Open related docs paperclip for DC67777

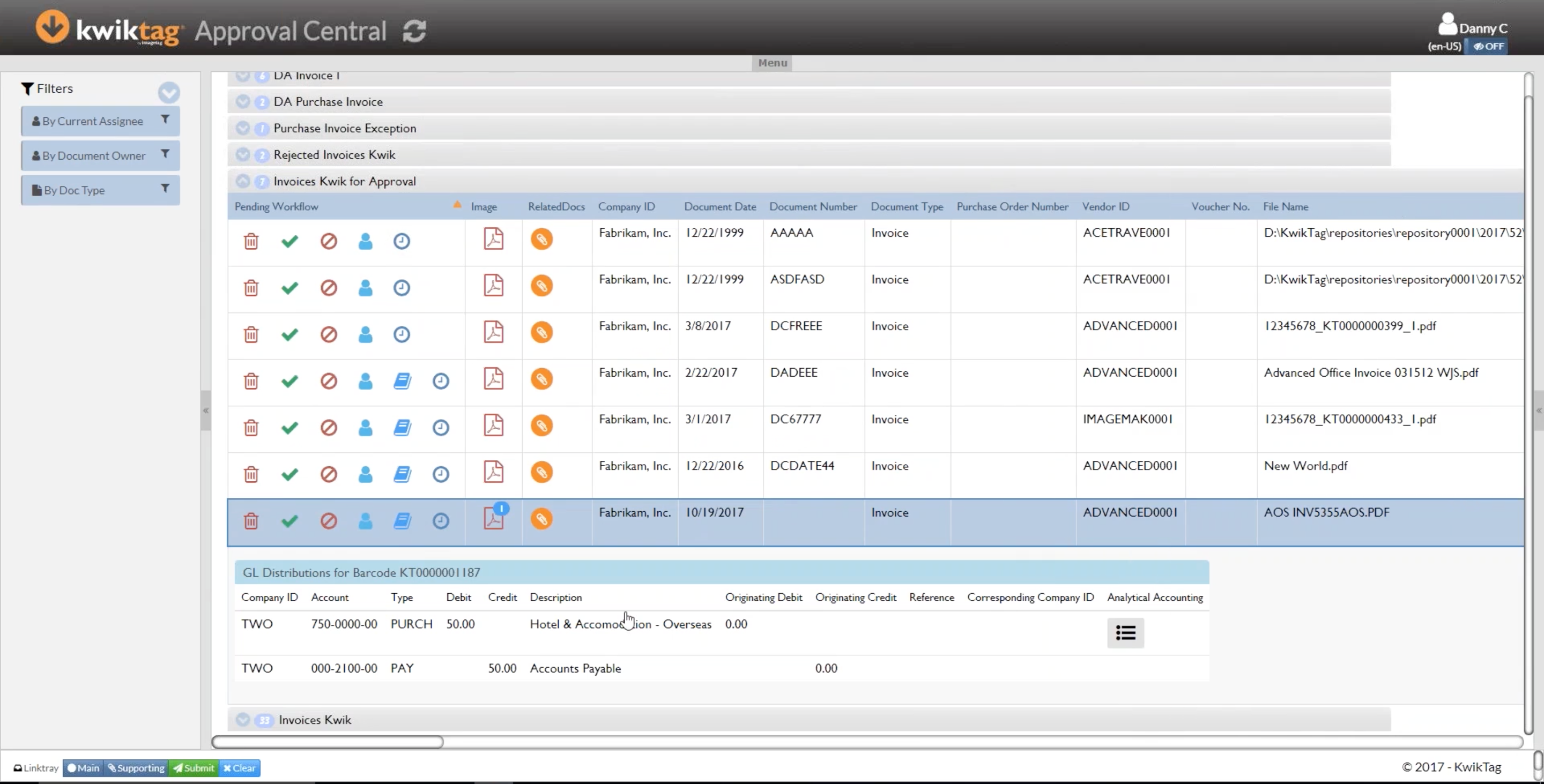click(x=541, y=426)
